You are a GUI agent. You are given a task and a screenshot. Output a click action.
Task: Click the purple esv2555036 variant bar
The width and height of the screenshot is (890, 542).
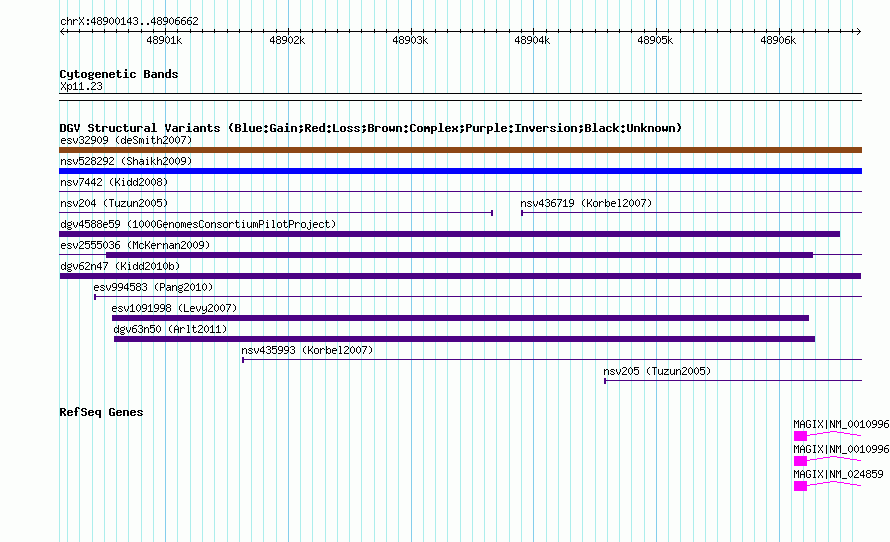pyautogui.click(x=459, y=255)
